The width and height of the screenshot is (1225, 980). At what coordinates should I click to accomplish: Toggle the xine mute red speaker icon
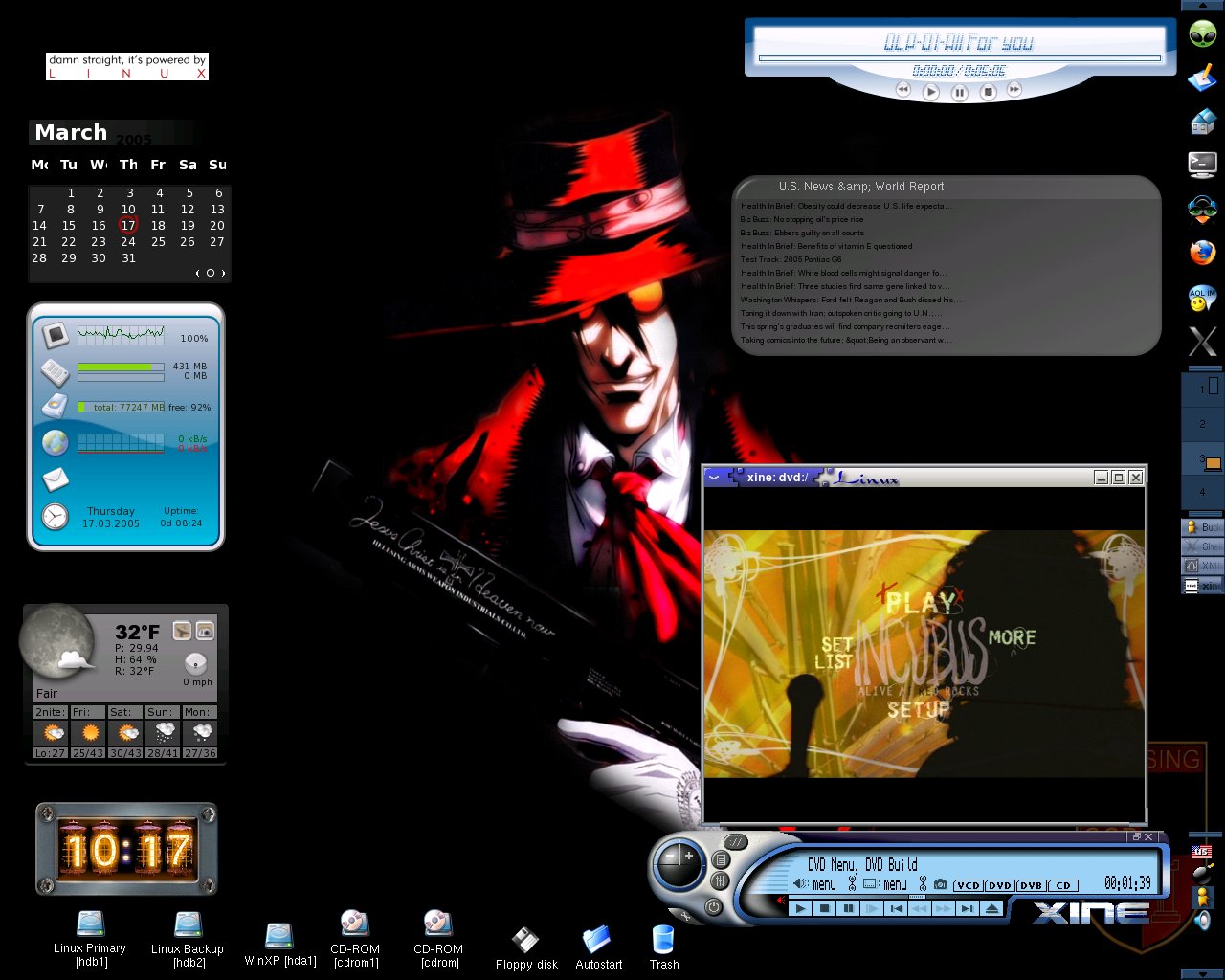tap(781, 900)
